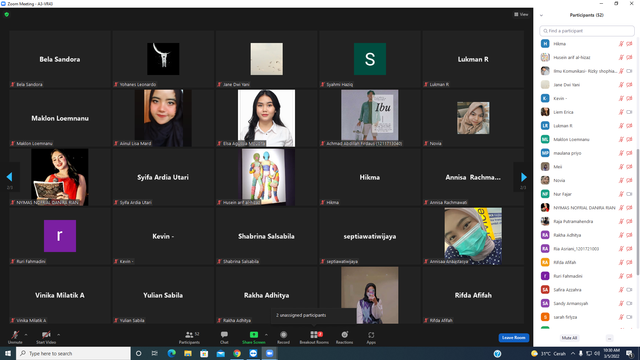Viewport: 640px width, 360px height.
Task: Click the Leave Room button
Action: (x=513, y=338)
